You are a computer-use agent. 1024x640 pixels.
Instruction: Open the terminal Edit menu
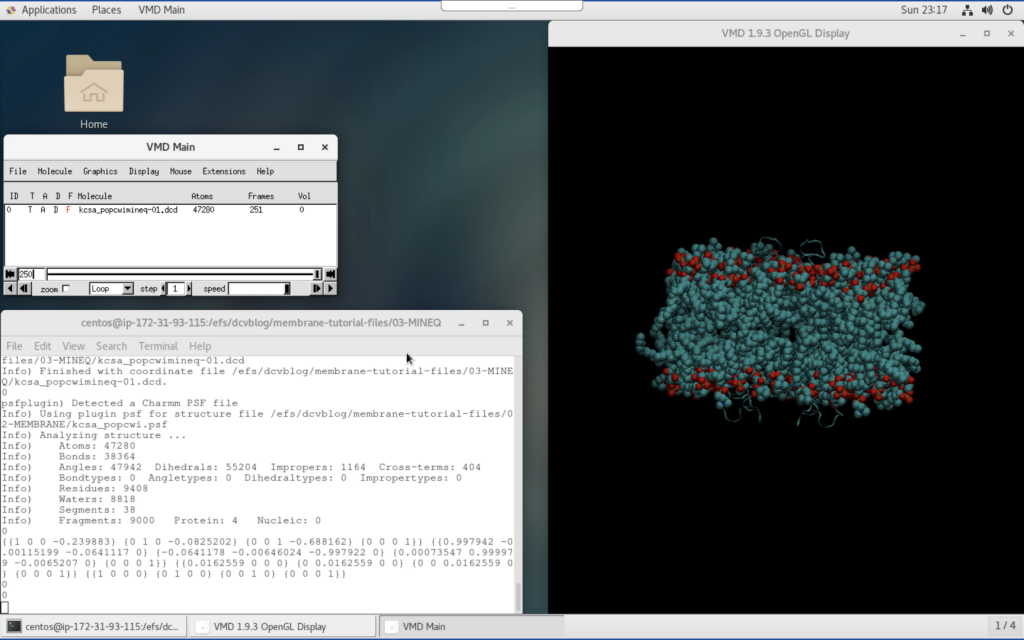point(42,346)
